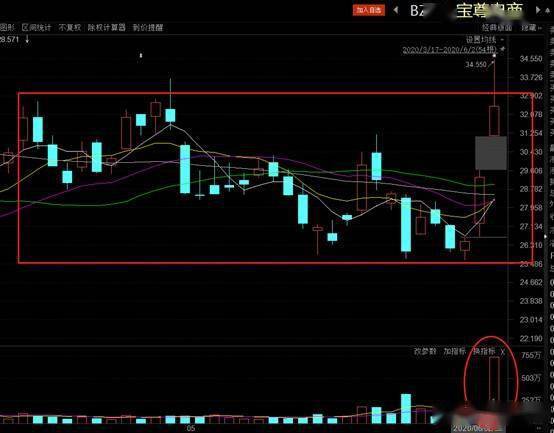Click the 755万 volume axis label

(x=531, y=355)
